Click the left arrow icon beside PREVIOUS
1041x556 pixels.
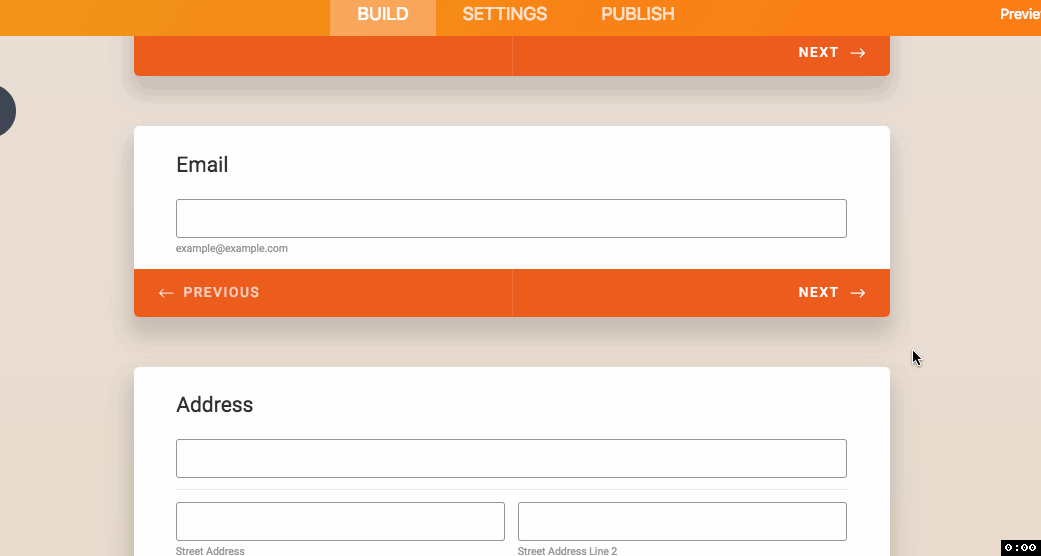point(166,293)
